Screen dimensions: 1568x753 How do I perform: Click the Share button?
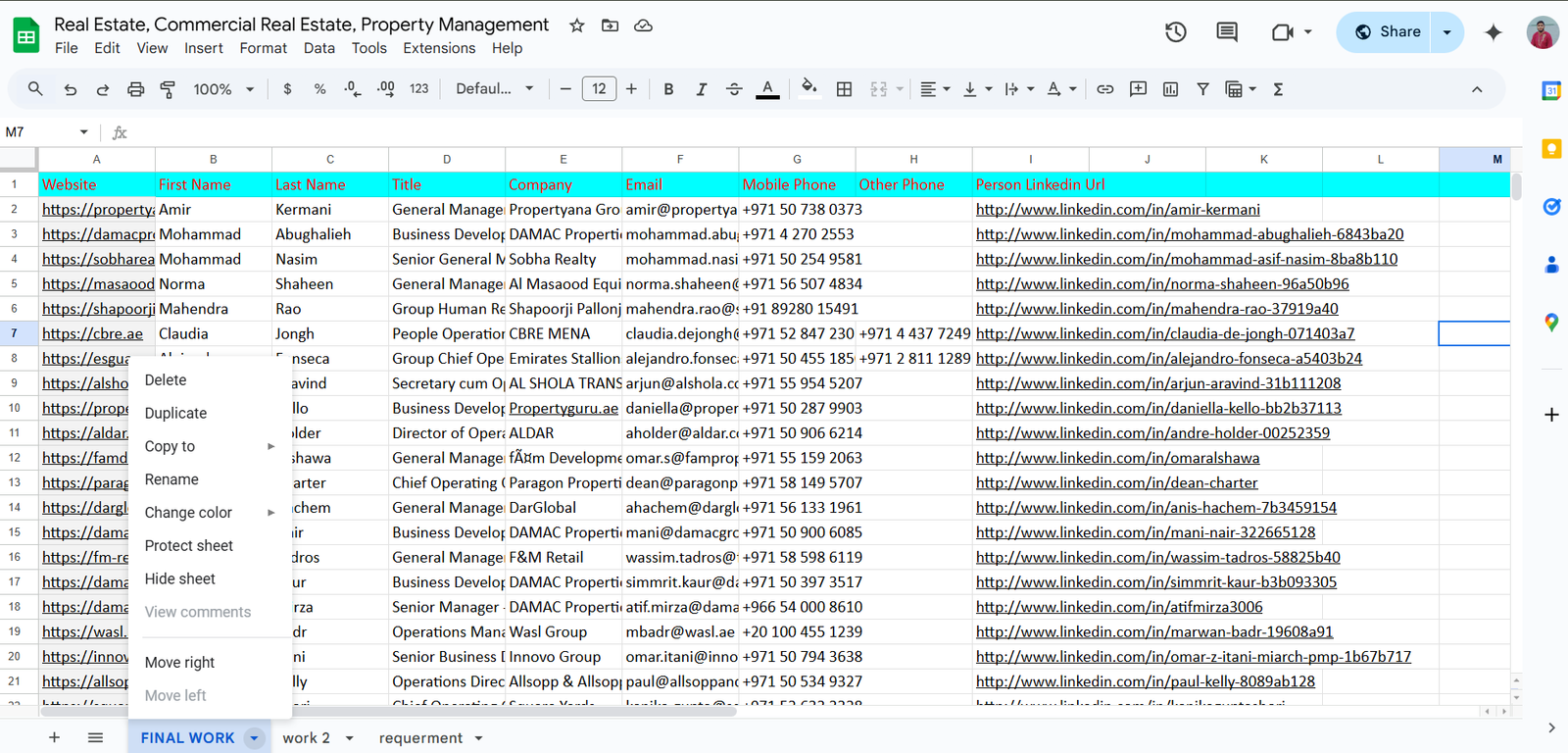point(1388,32)
